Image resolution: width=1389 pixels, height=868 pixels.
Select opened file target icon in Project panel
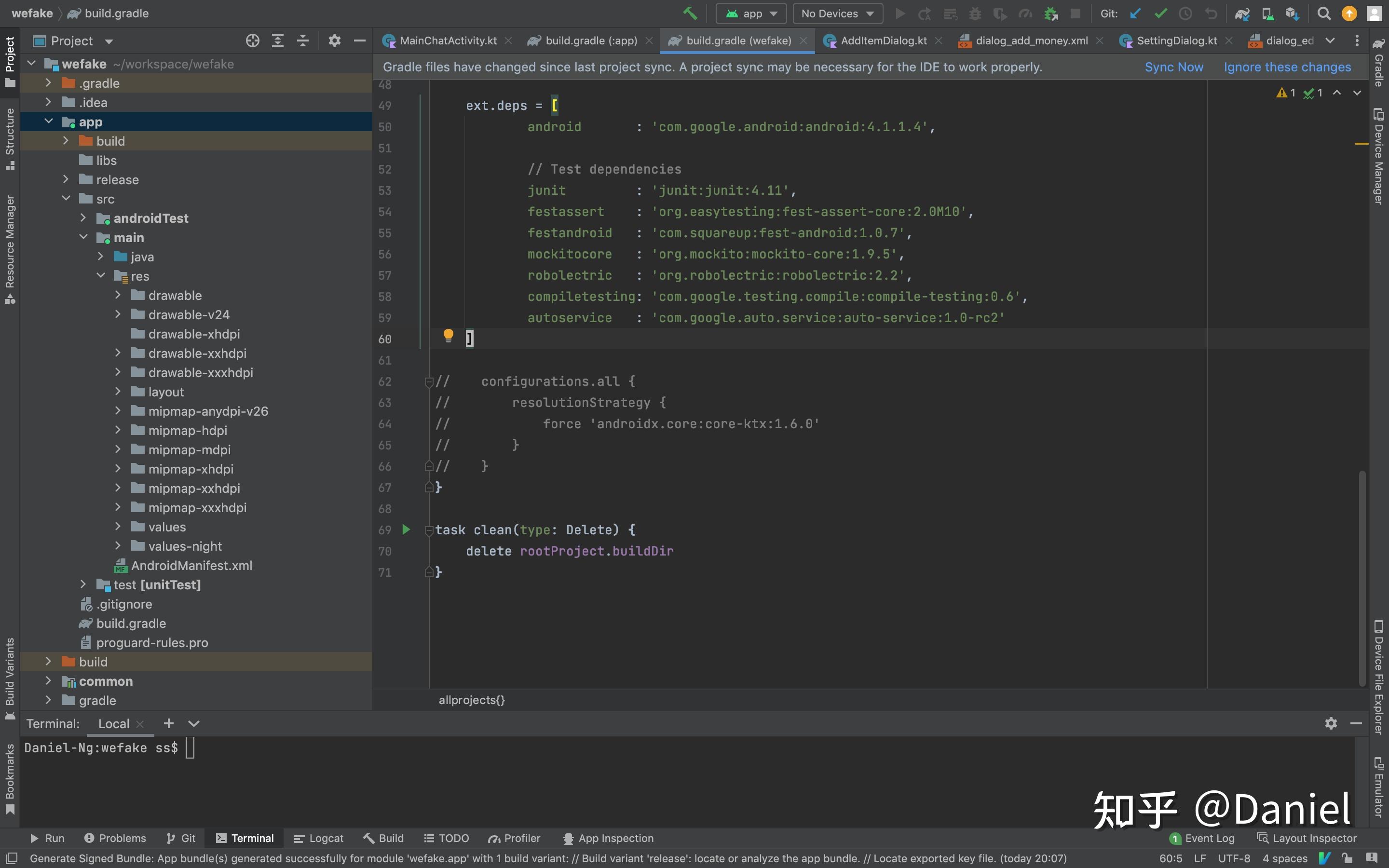[x=253, y=41]
